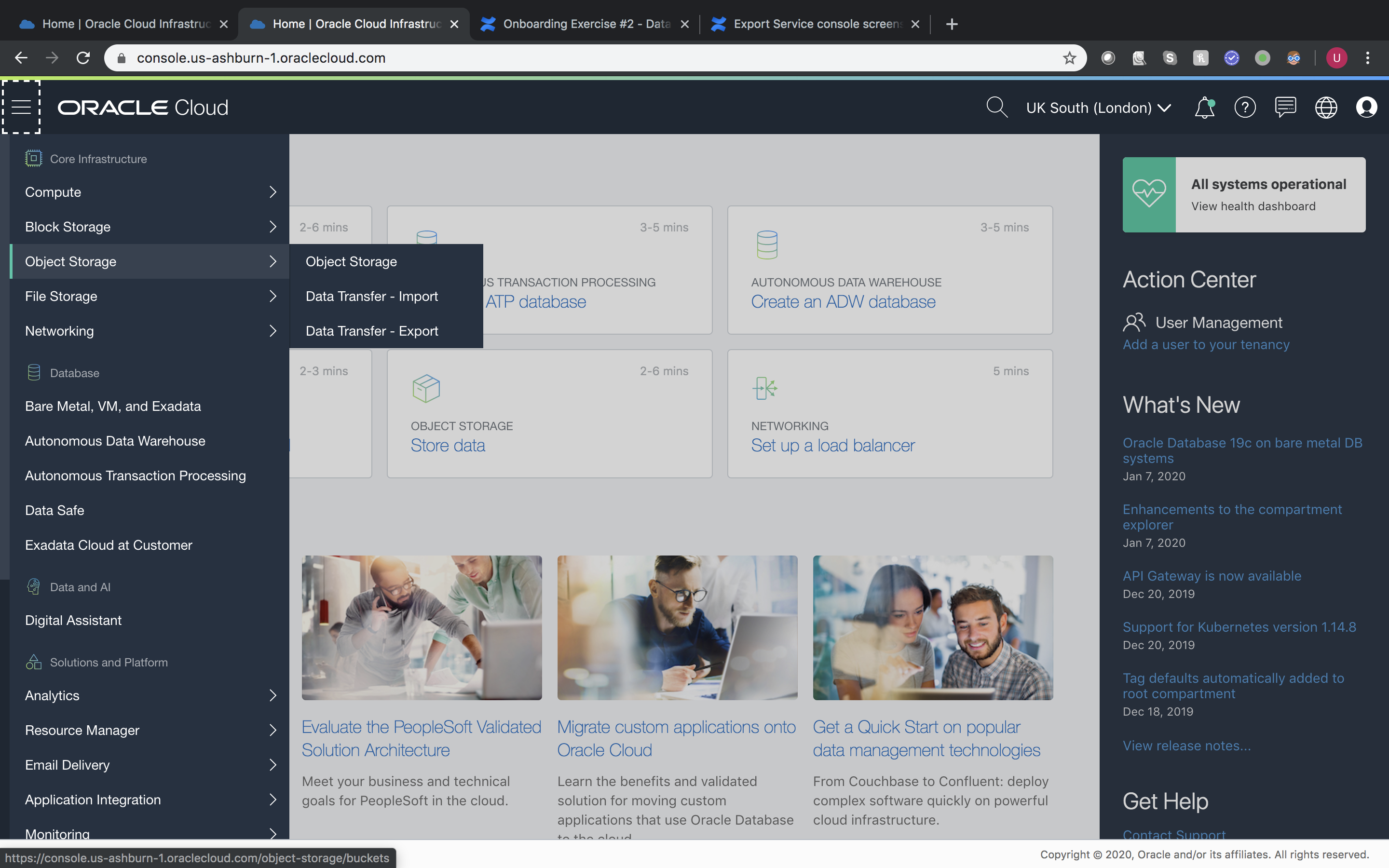This screenshot has height=868, width=1389.
Task: Click the health dashboard heart icon
Action: [1150, 194]
